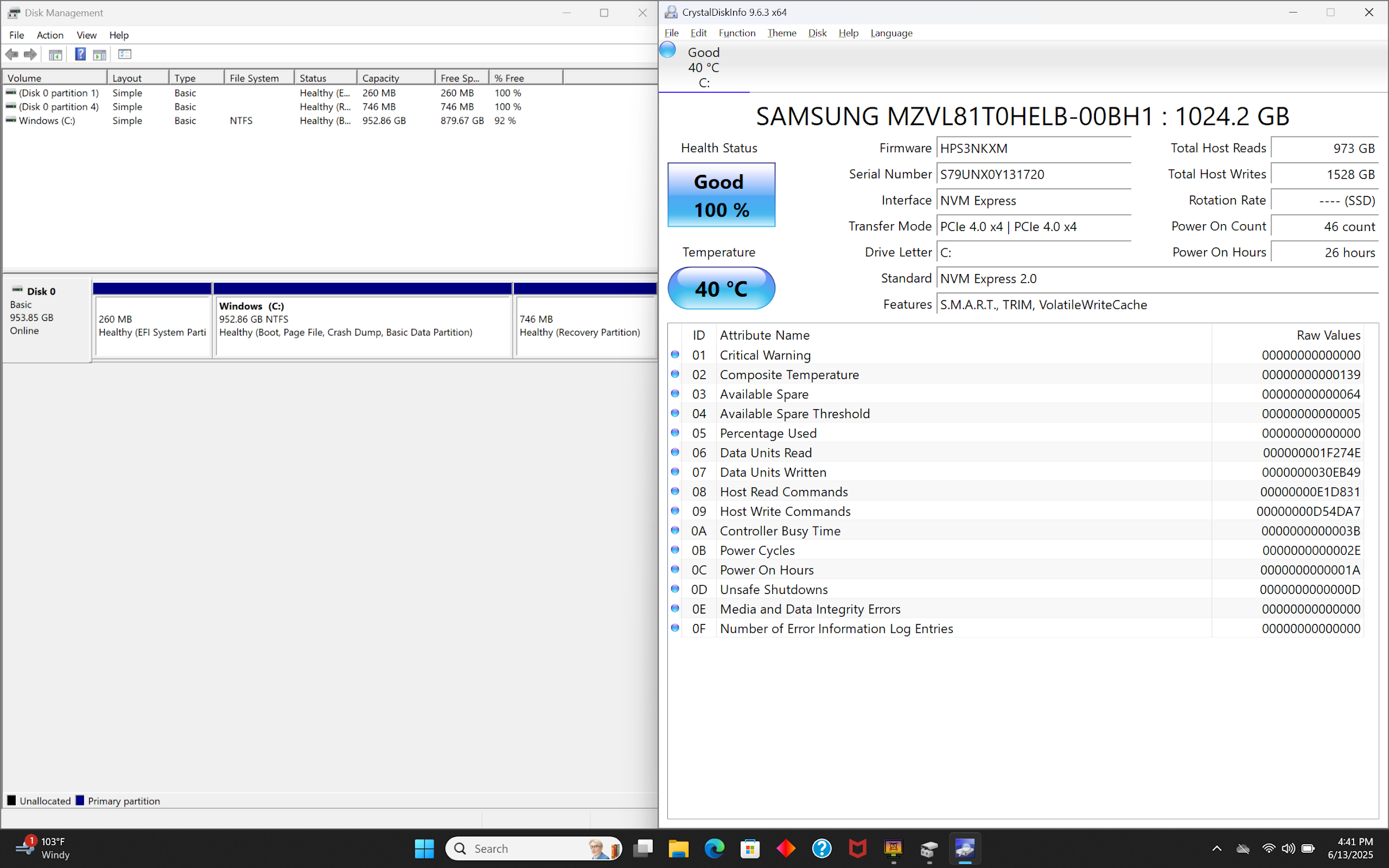The width and height of the screenshot is (1389, 868).
Task: Open McAfee icon on taskbar
Action: [857, 848]
